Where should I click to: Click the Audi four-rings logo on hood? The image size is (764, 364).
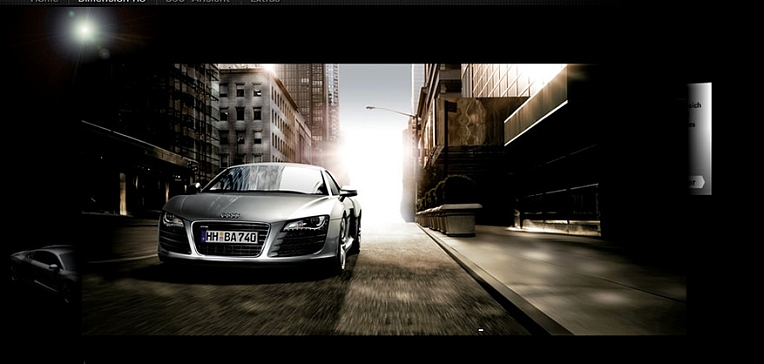pyautogui.click(x=230, y=215)
